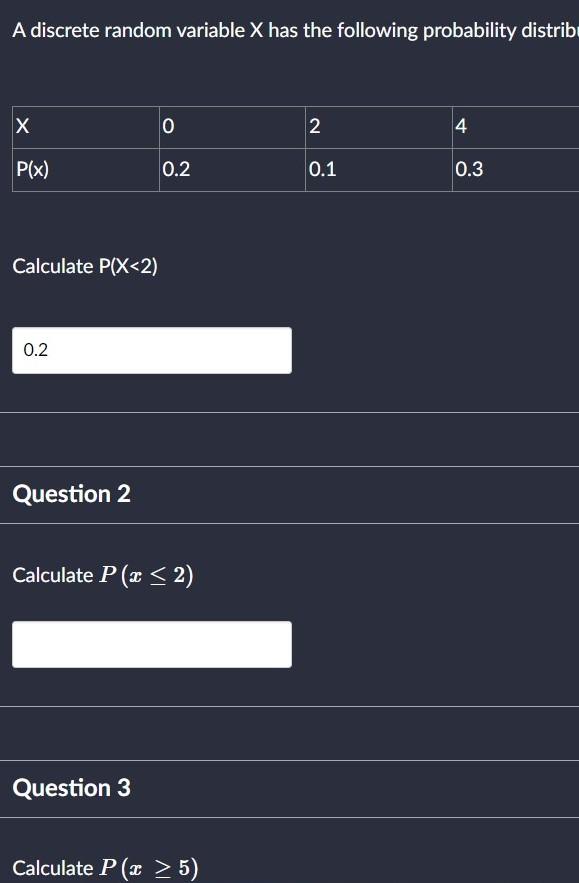
Task: Select the probability cell showing 0.3
Action: pyautogui.click(x=514, y=169)
